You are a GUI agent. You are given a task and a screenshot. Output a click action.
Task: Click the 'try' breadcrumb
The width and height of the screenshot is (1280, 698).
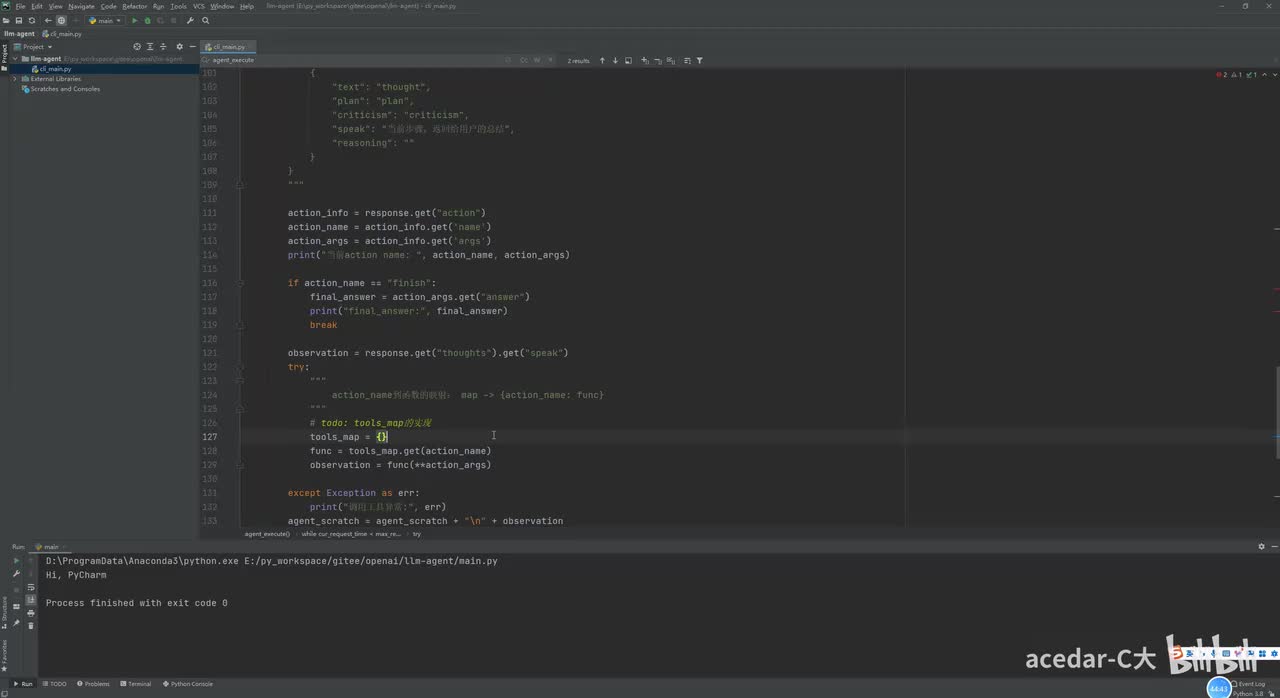[x=417, y=534]
